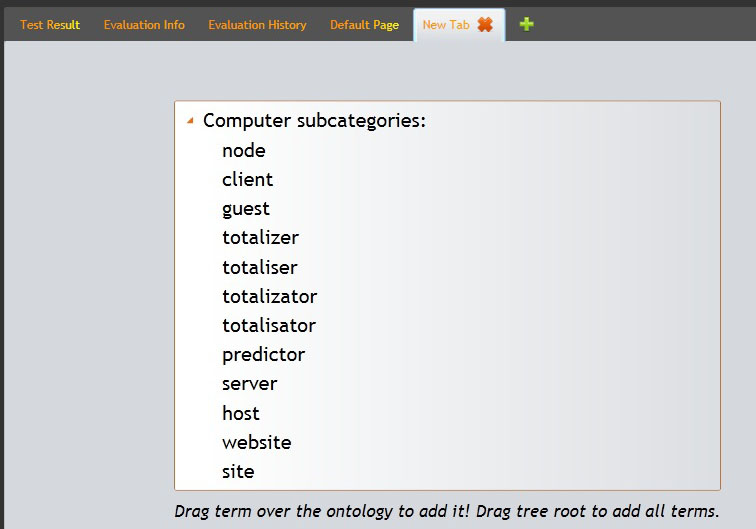Select the predictor term
This screenshot has width=756, height=529.
(x=263, y=355)
